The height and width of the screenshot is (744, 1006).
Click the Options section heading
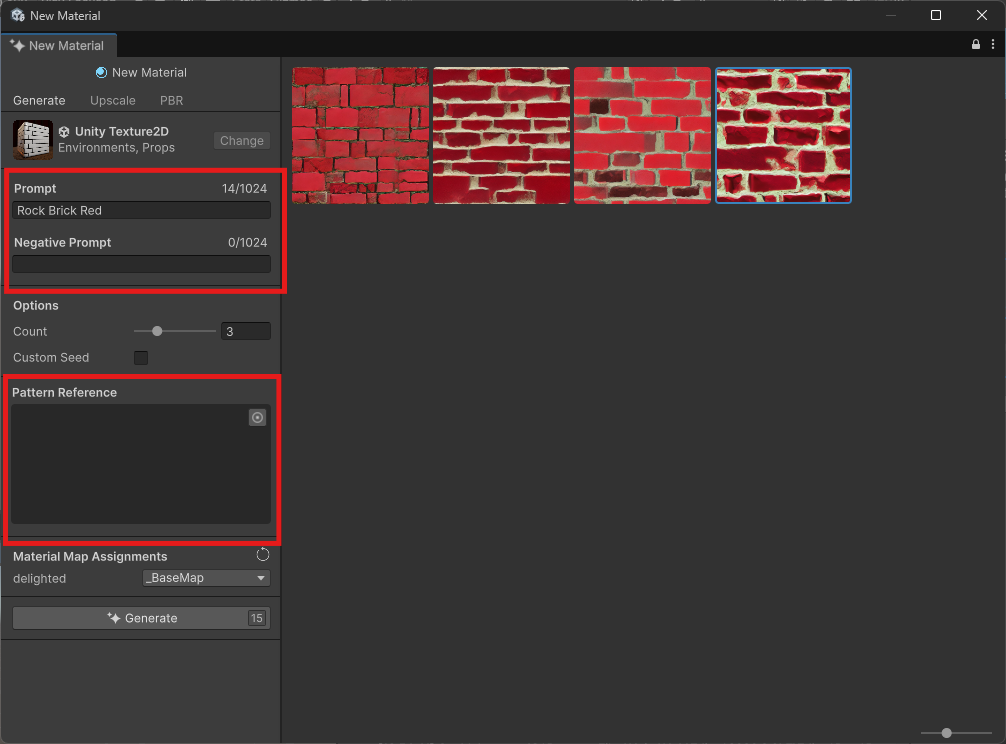coord(36,306)
